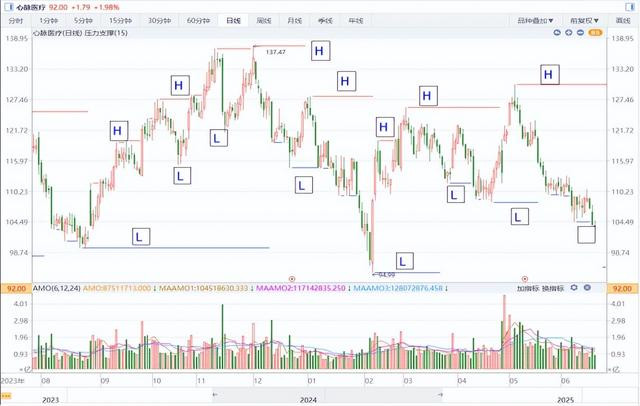Click the icon at the window's top-left corner
Image resolution: width=640 pixels, height=406 pixels.
(9, 7)
